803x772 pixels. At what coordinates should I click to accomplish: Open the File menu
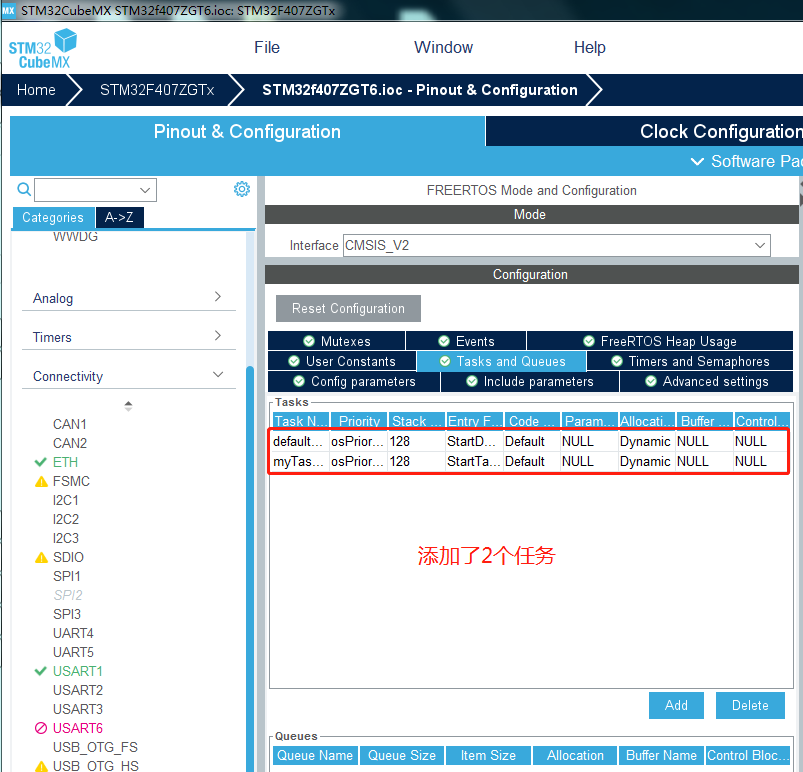pyautogui.click(x=267, y=47)
